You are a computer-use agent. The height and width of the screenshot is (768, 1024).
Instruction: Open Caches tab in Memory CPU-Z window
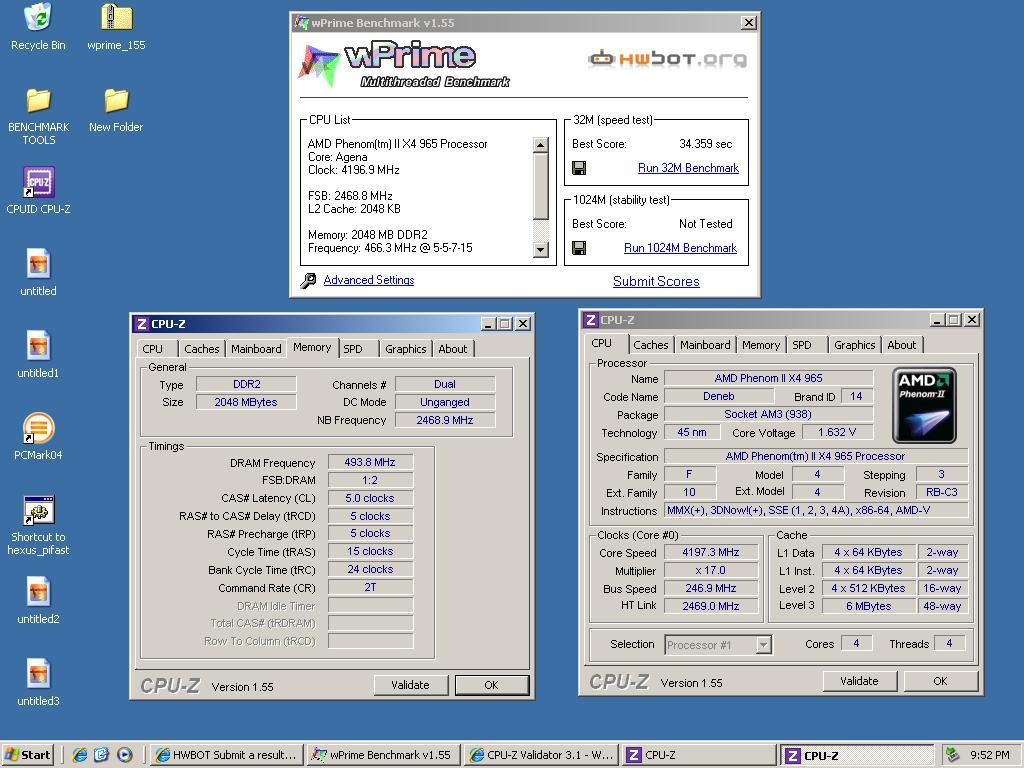pyautogui.click(x=201, y=349)
